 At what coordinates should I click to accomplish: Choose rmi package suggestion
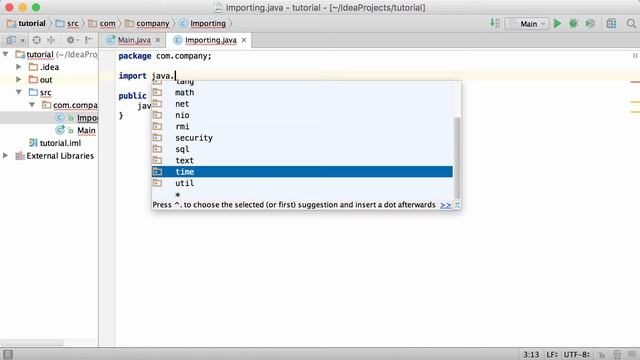click(x=302, y=127)
